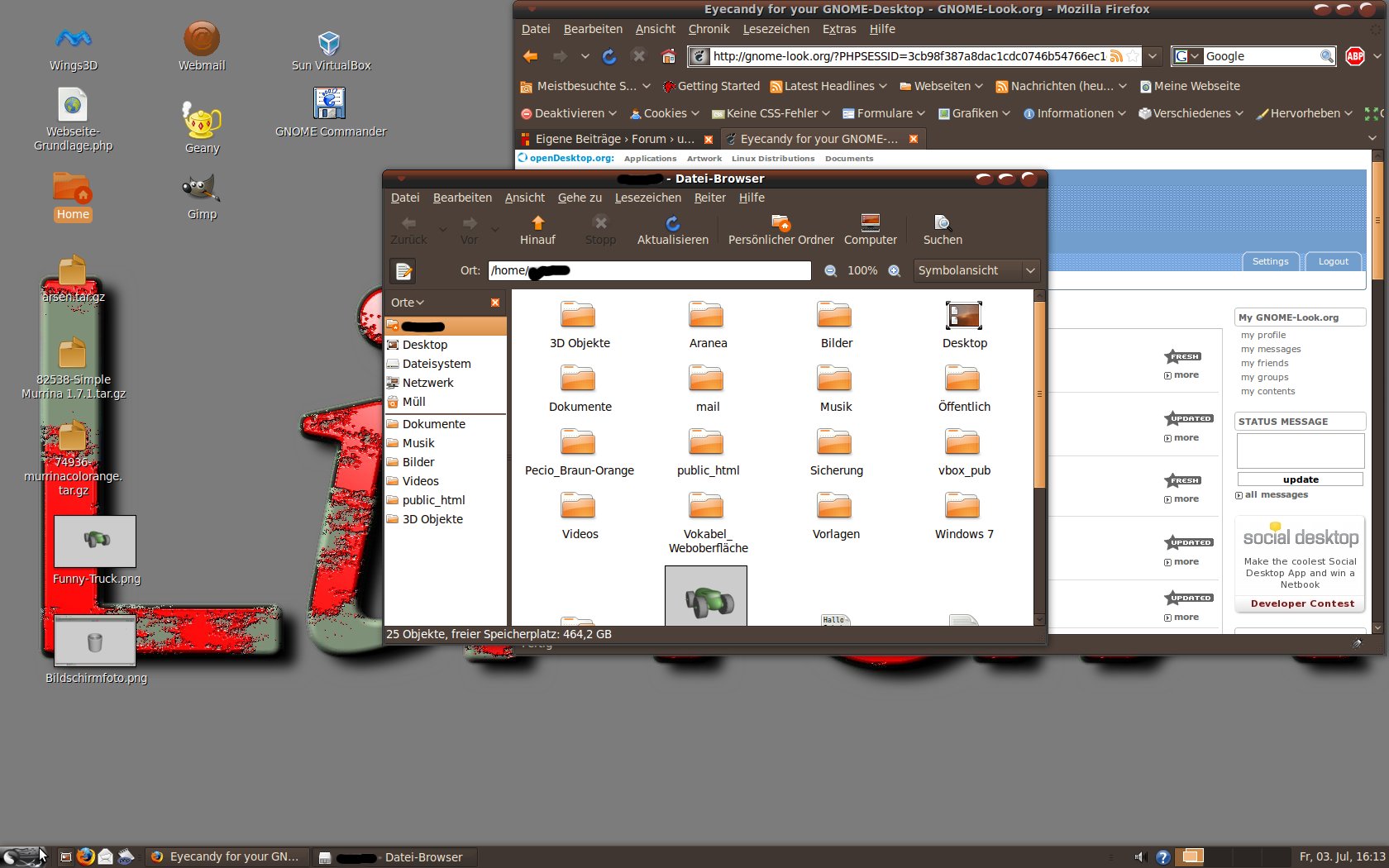
Task: Launch GNOME Commander from desktop
Action: [x=330, y=112]
